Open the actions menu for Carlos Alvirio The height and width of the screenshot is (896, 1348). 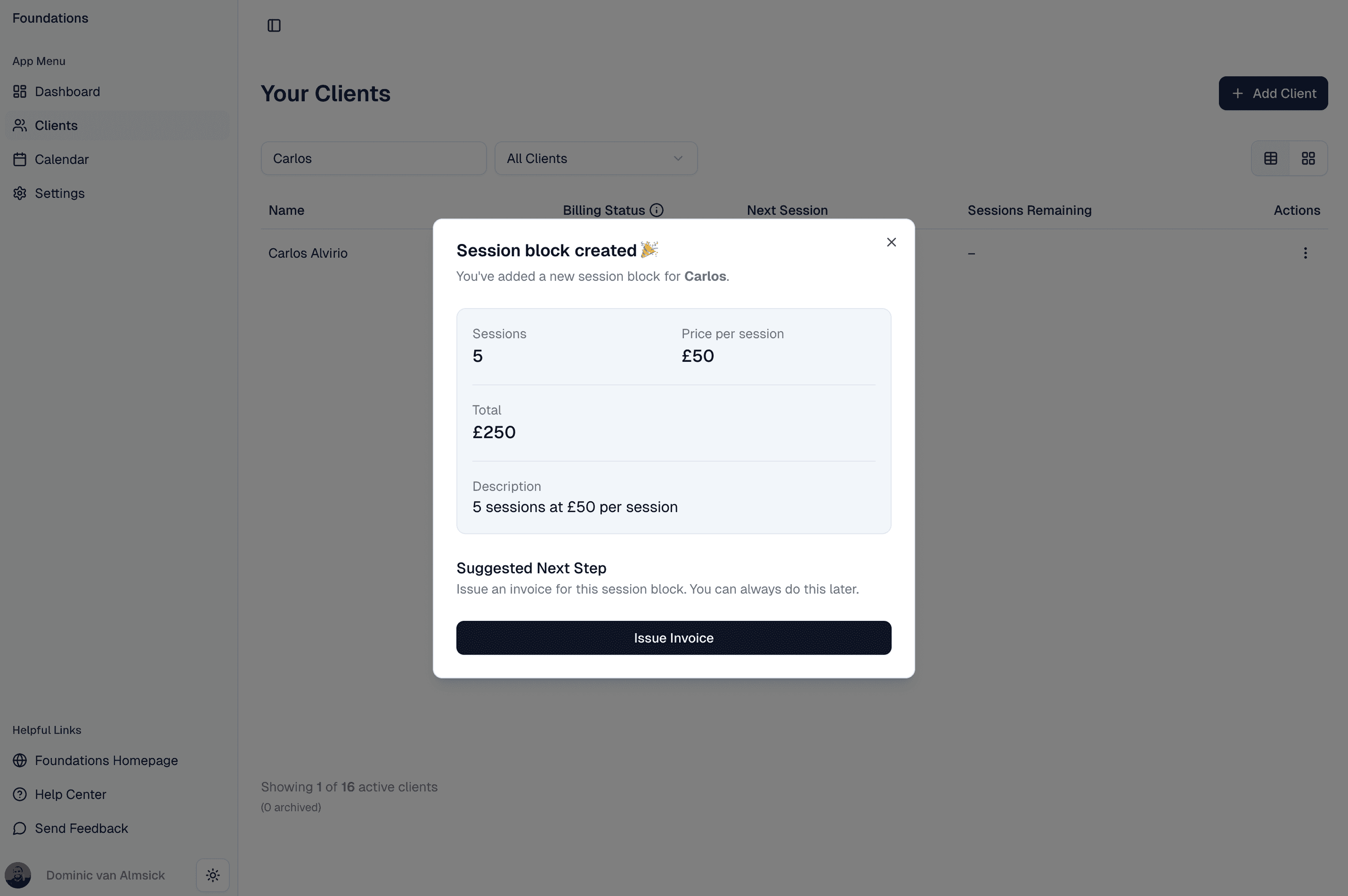[1305, 253]
